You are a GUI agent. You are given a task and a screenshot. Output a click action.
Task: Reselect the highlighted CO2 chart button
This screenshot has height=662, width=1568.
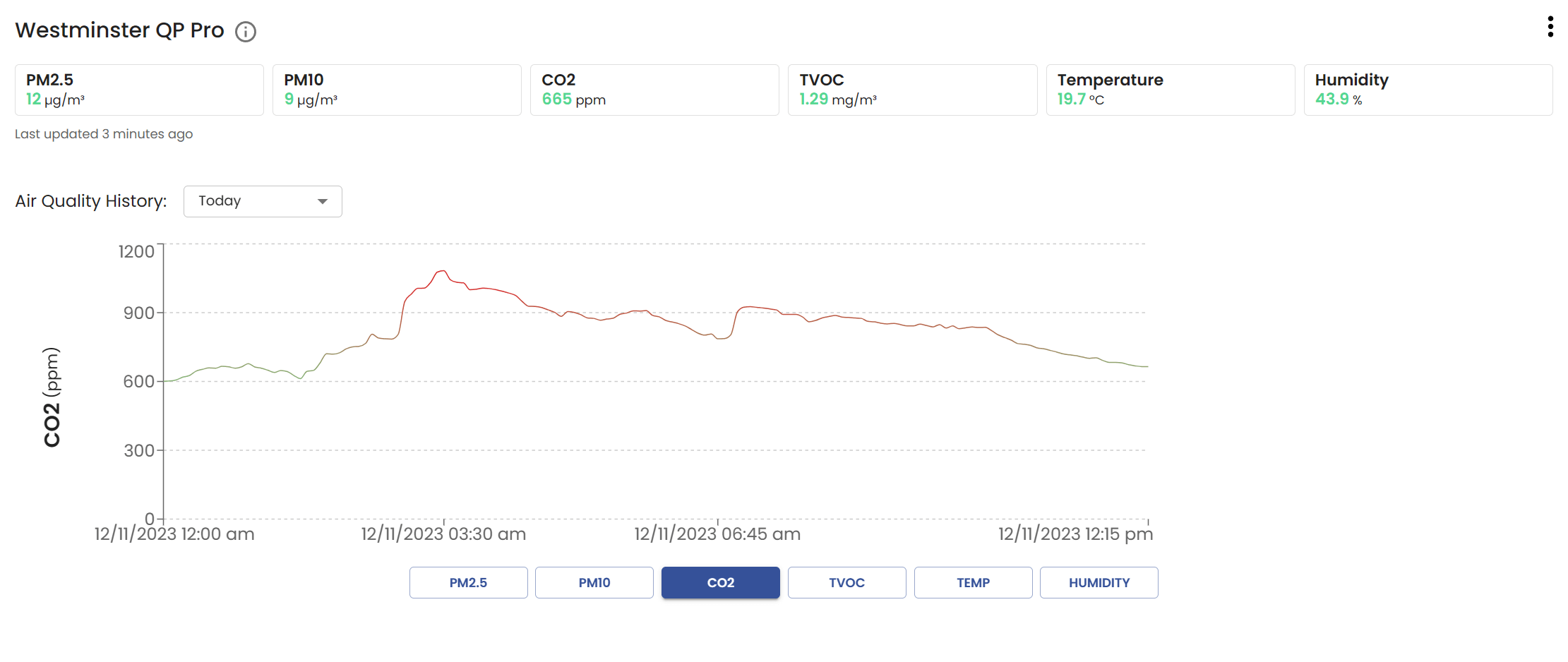720,582
